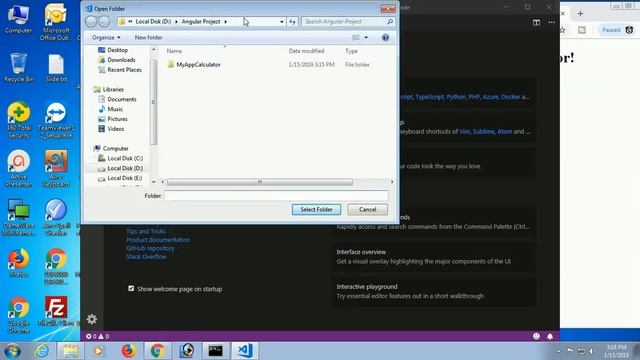
Task: Open the address bar history dropdown
Action: pyautogui.click(x=282, y=22)
